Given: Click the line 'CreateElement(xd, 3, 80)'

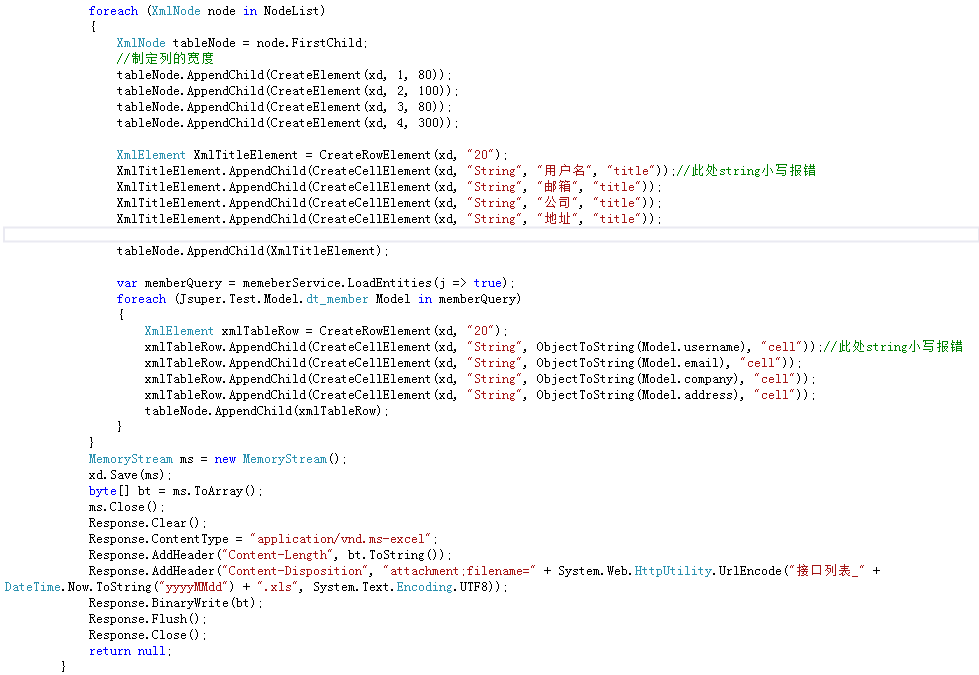Looking at the screenshot, I should pyautogui.click(x=283, y=107).
